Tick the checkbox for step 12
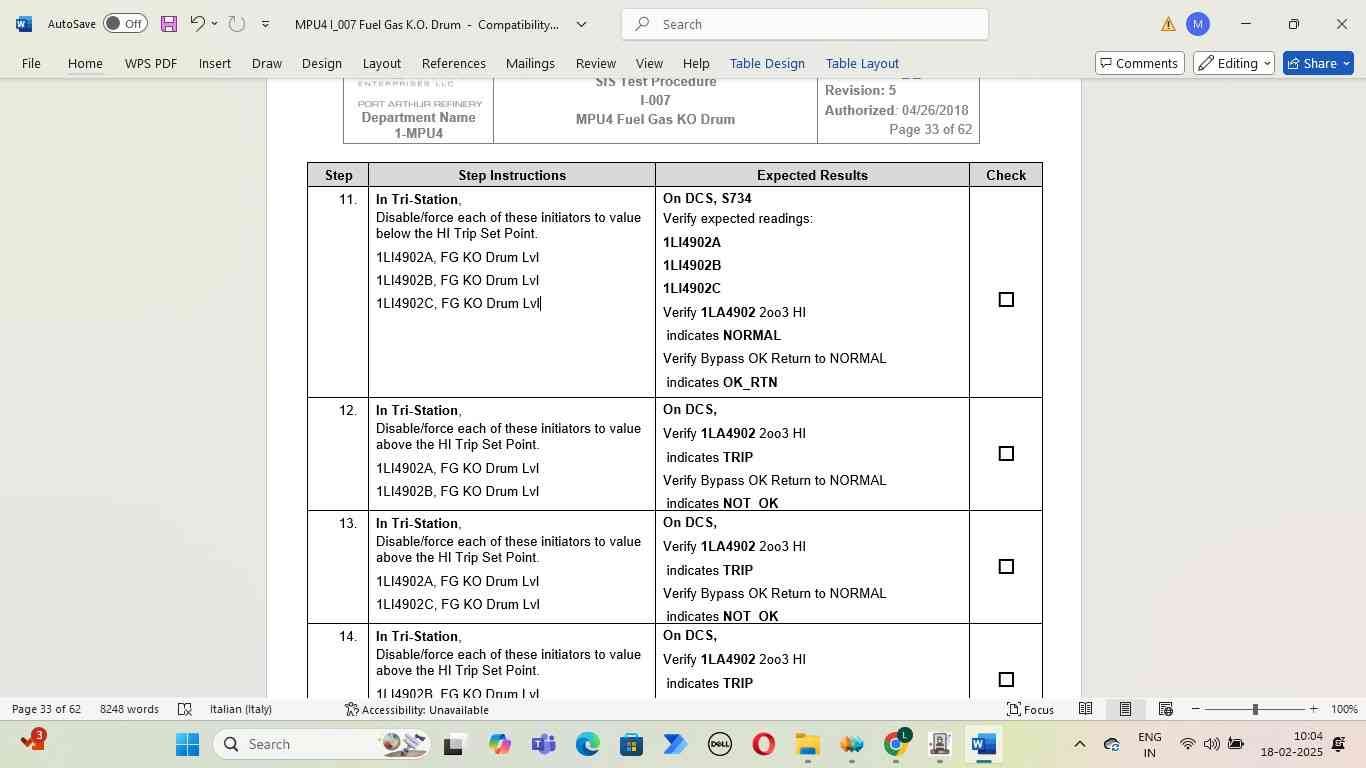 click(x=1006, y=454)
